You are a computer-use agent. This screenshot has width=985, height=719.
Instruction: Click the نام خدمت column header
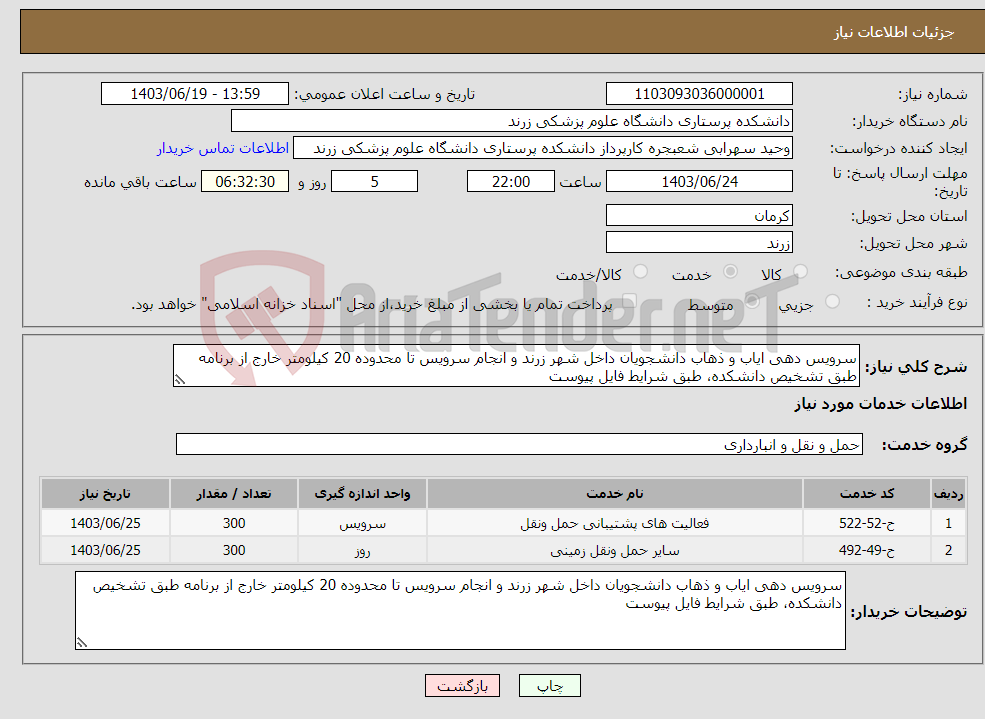614,494
